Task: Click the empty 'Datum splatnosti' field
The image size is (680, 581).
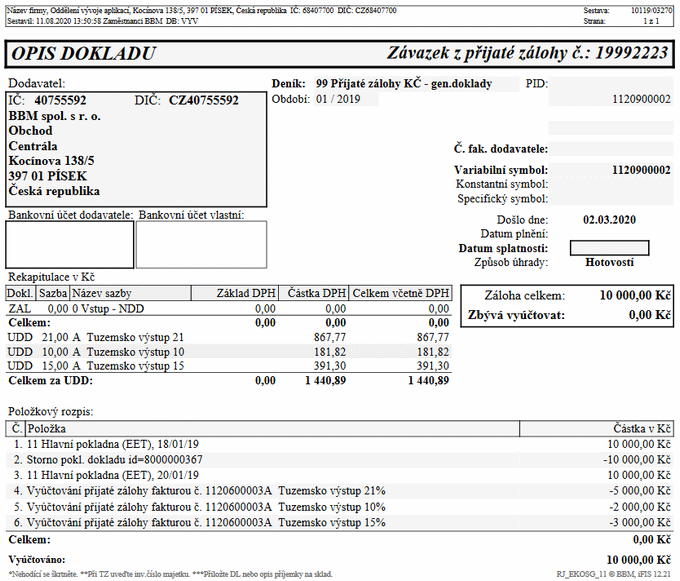Action: (x=609, y=248)
